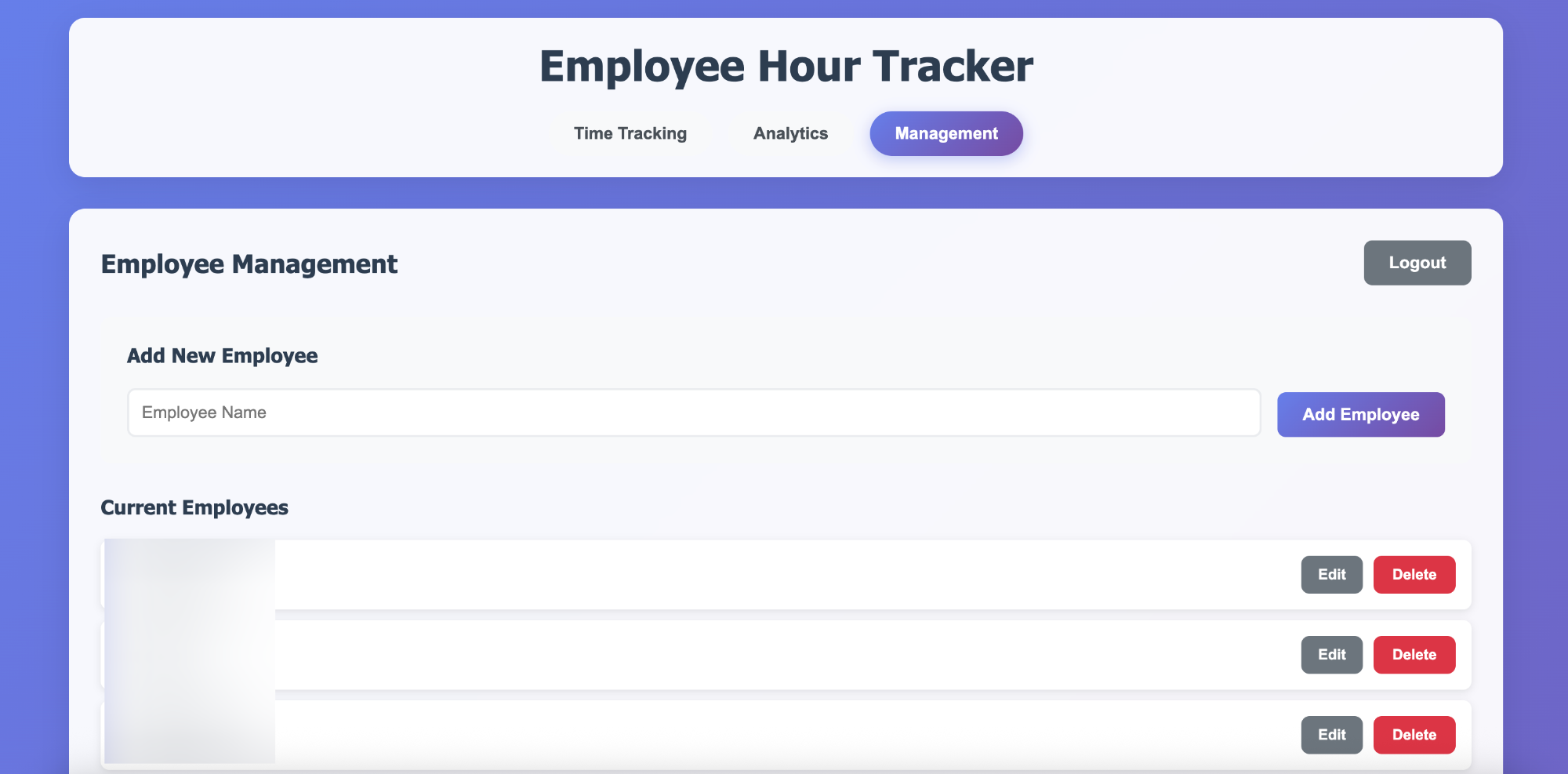
Task: Open the Analytics tab
Action: click(x=790, y=133)
